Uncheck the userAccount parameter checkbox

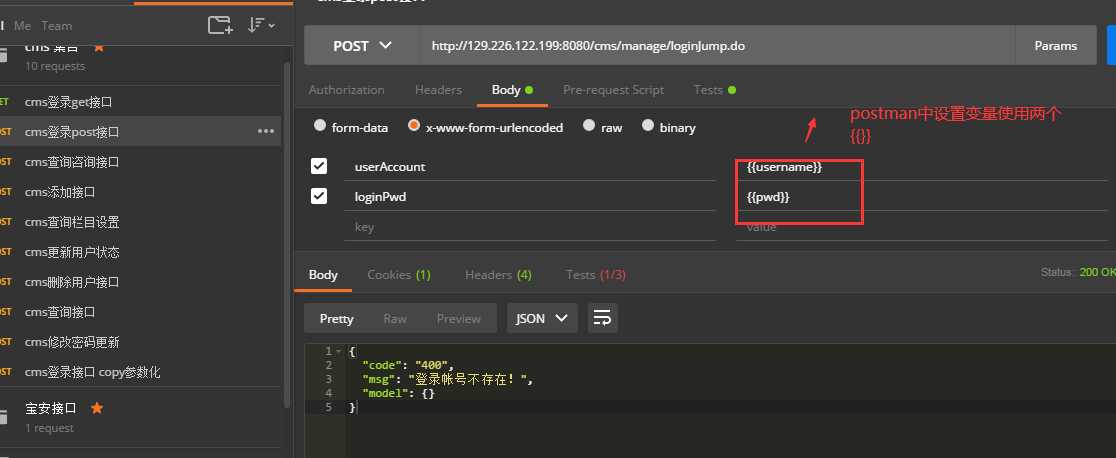319,166
